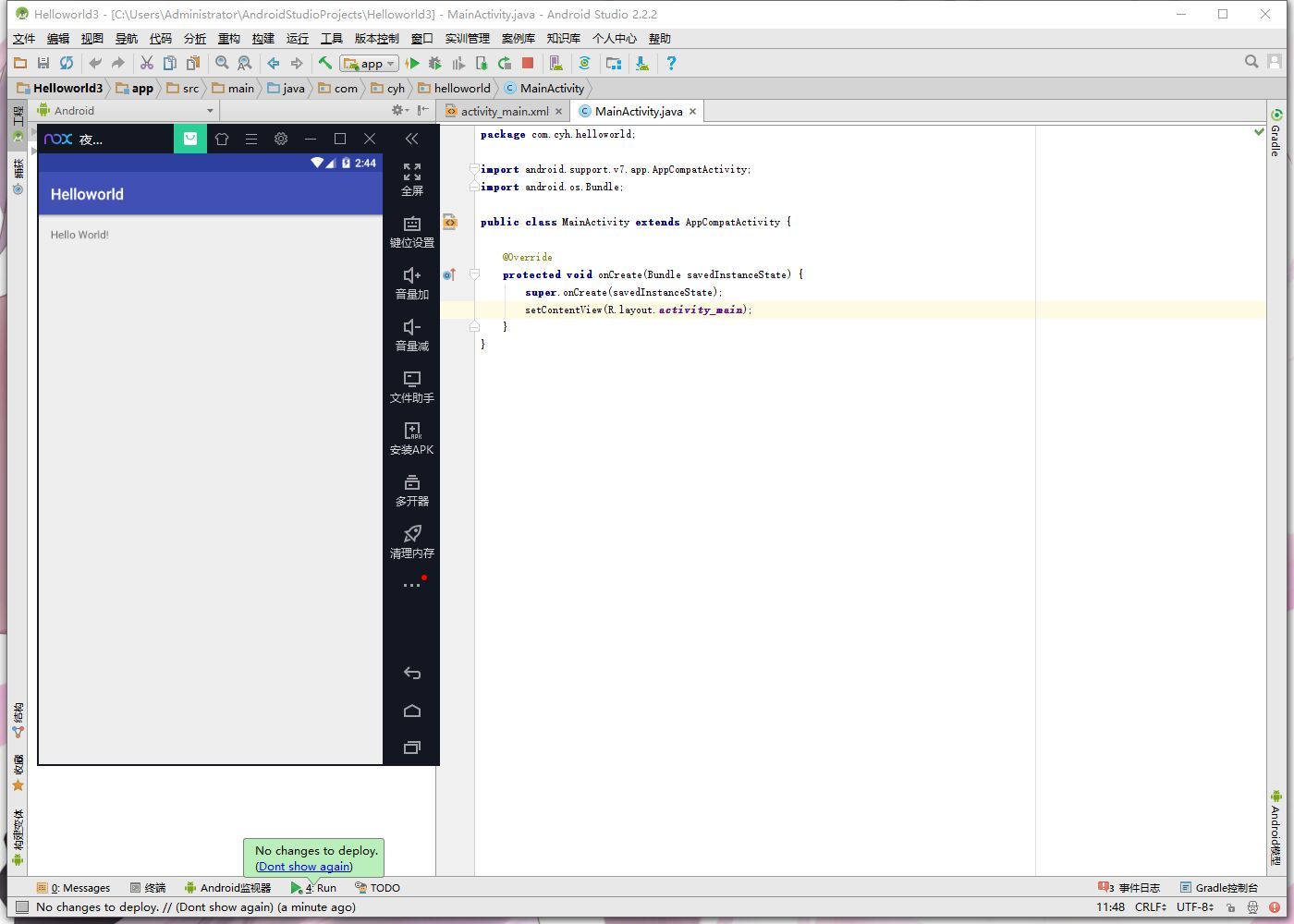Hide the project panel with collapse icon
This screenshot has height=924, width=1294.
pos(422,110)
